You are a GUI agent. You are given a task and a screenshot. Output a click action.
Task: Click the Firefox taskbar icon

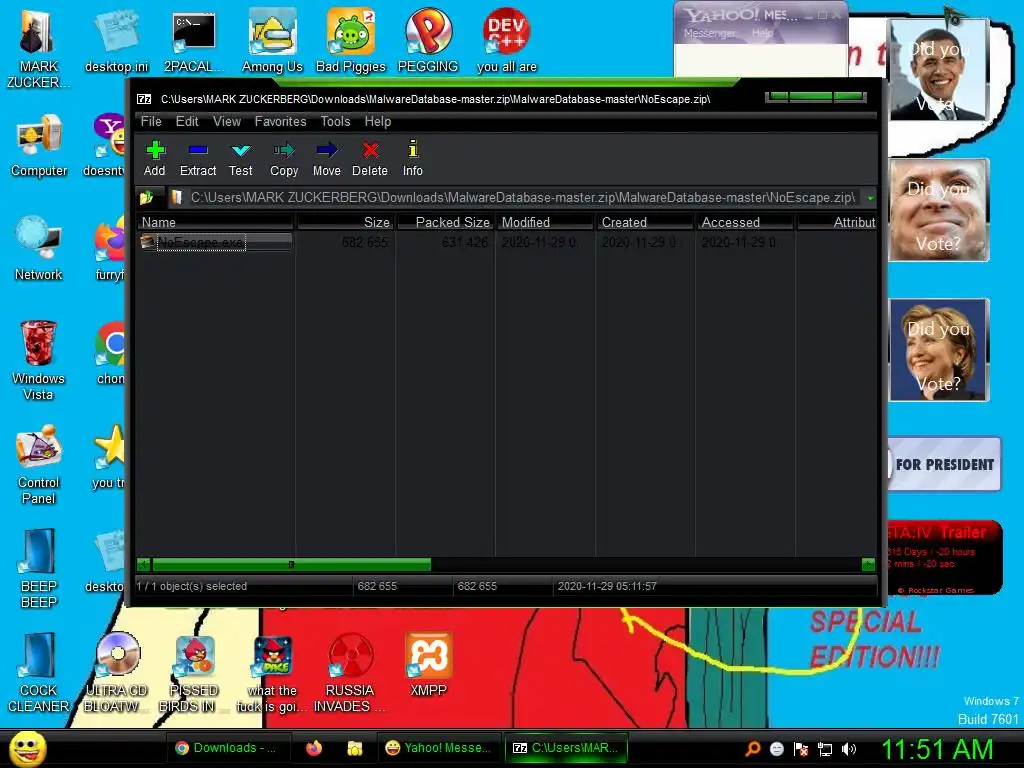314,748
